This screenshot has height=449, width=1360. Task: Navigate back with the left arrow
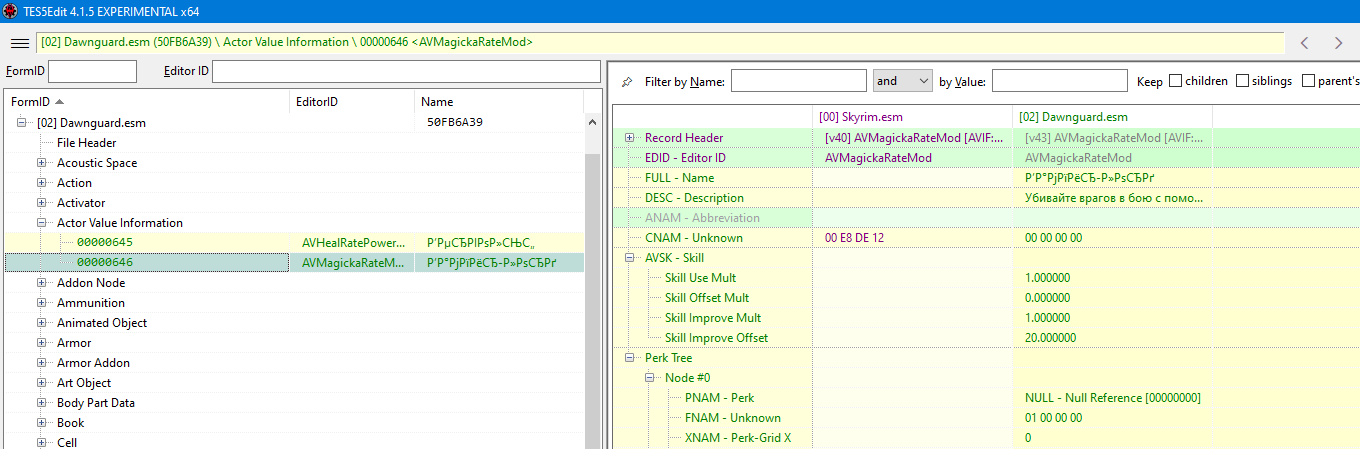[1304, 43]
